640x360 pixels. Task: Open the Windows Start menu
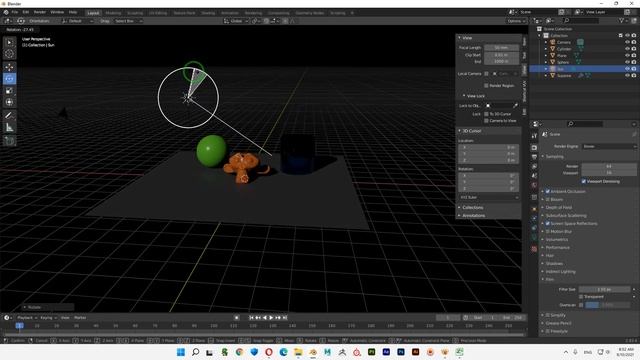pyautogui.click(x=181, y=352)
